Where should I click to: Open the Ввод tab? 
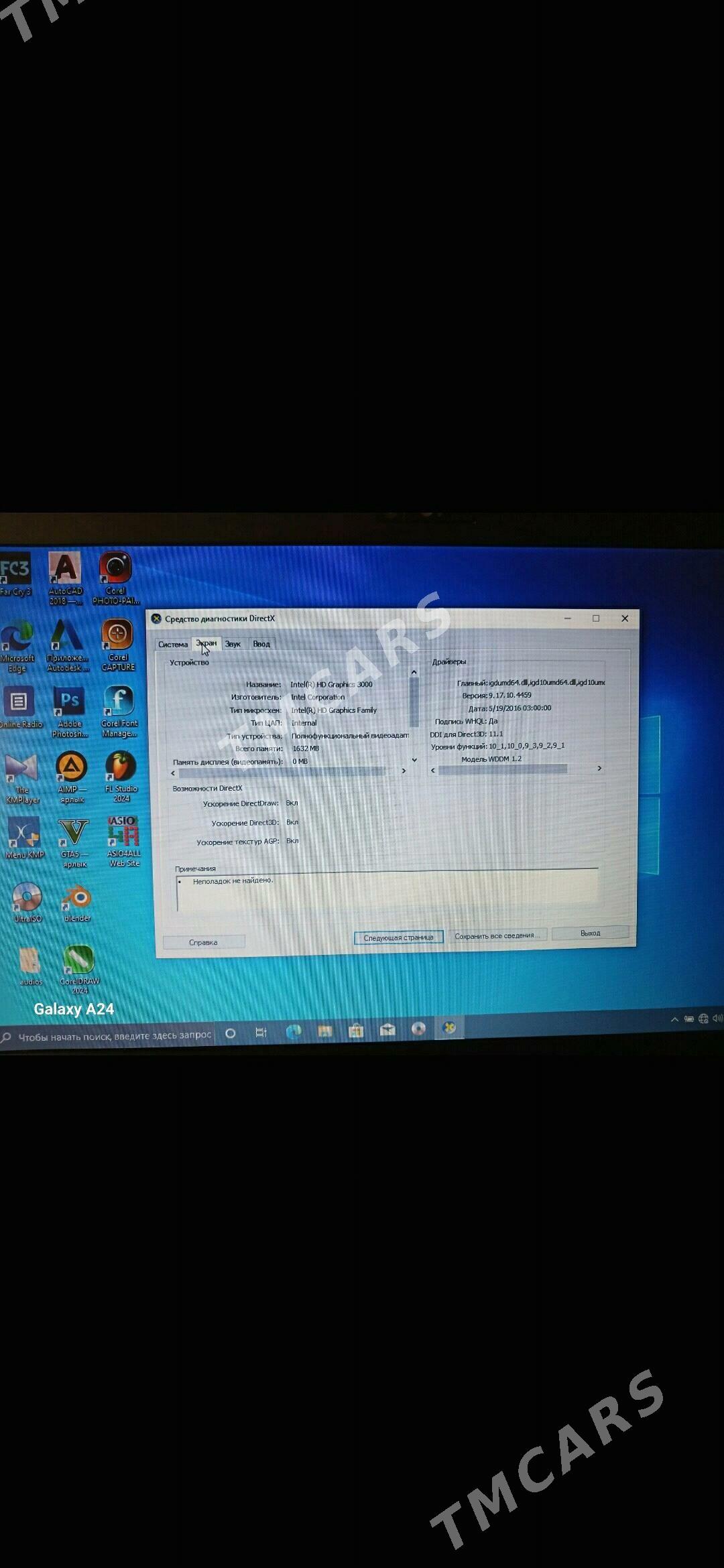pyautogui.click(x=261, y=644)
